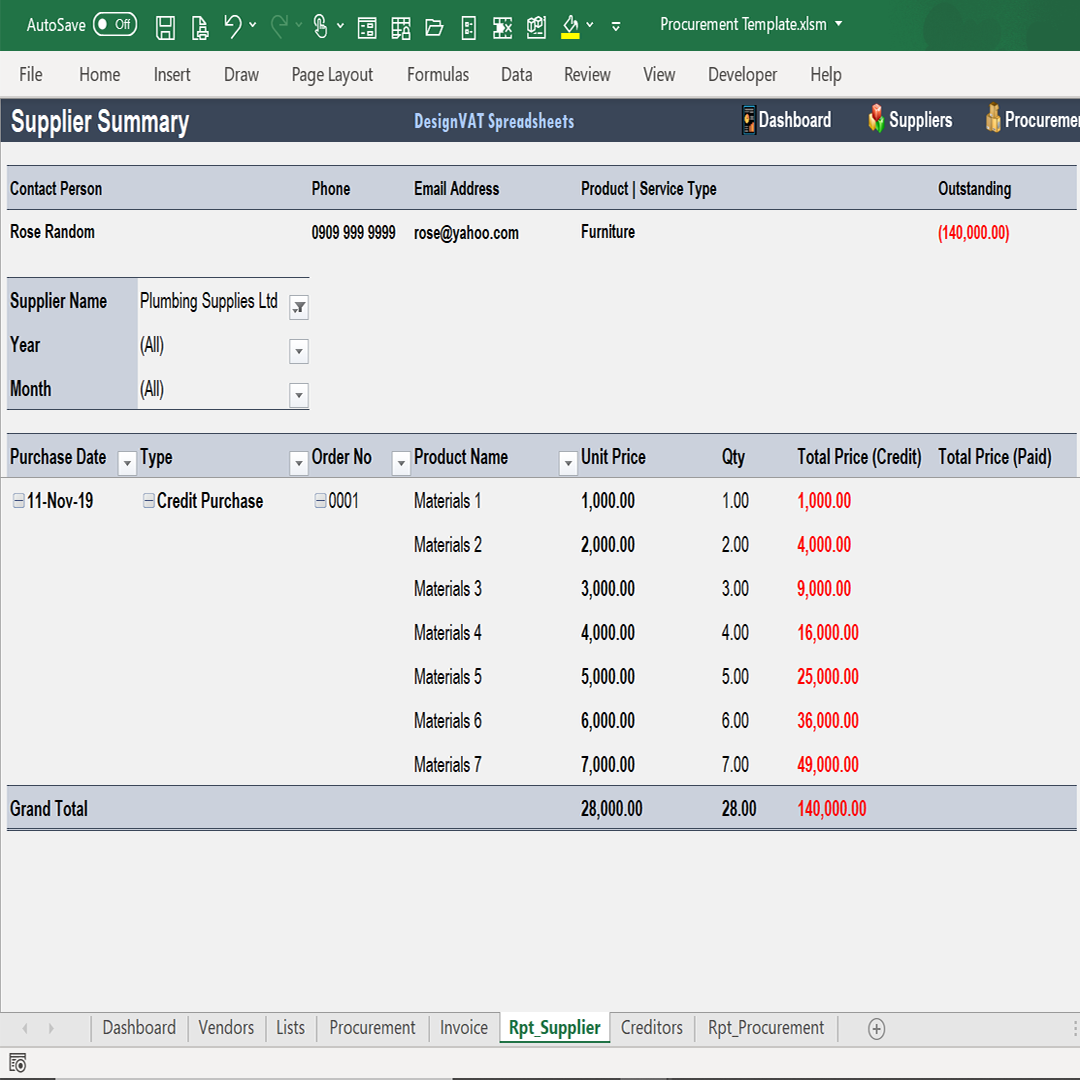Open Print Preview from the Quick Access Toolbar
Viewport: 1080px width, 1080px height.
click(x=199, y=27)
